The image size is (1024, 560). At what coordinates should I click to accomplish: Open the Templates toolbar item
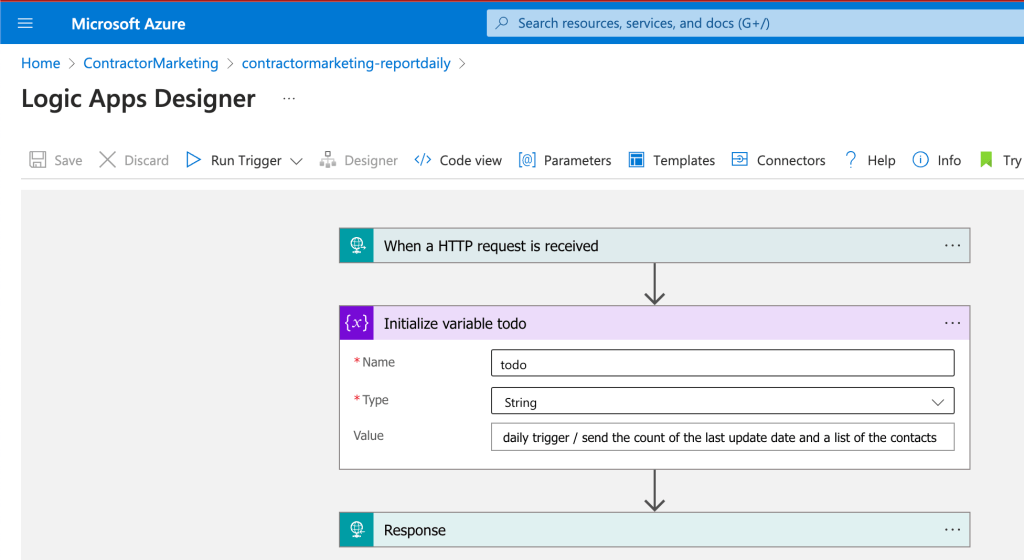pyautogui.click(x=671, y=160)
